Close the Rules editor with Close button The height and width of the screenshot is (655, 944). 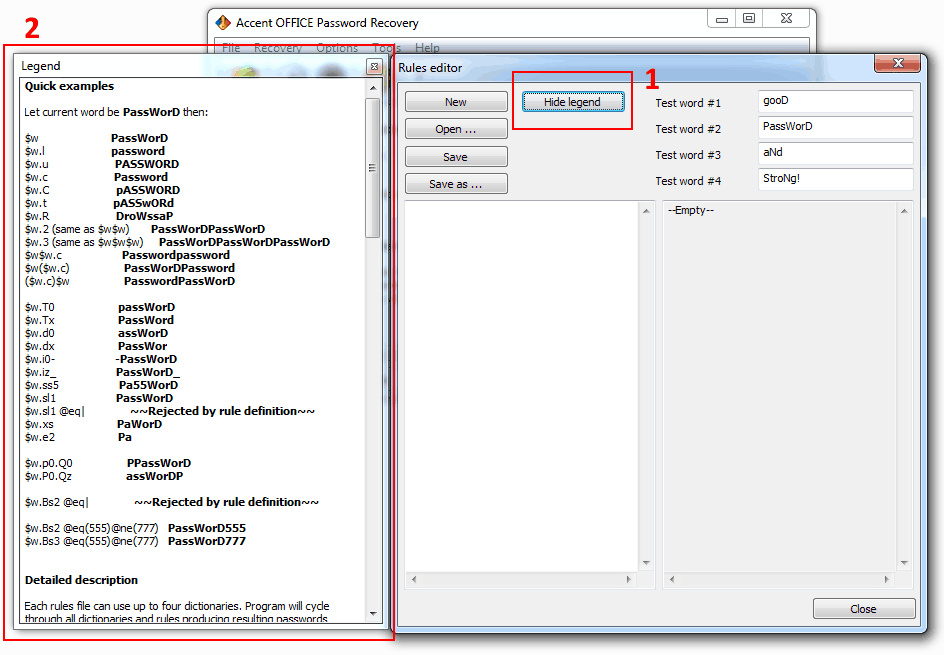coord(864,609)
